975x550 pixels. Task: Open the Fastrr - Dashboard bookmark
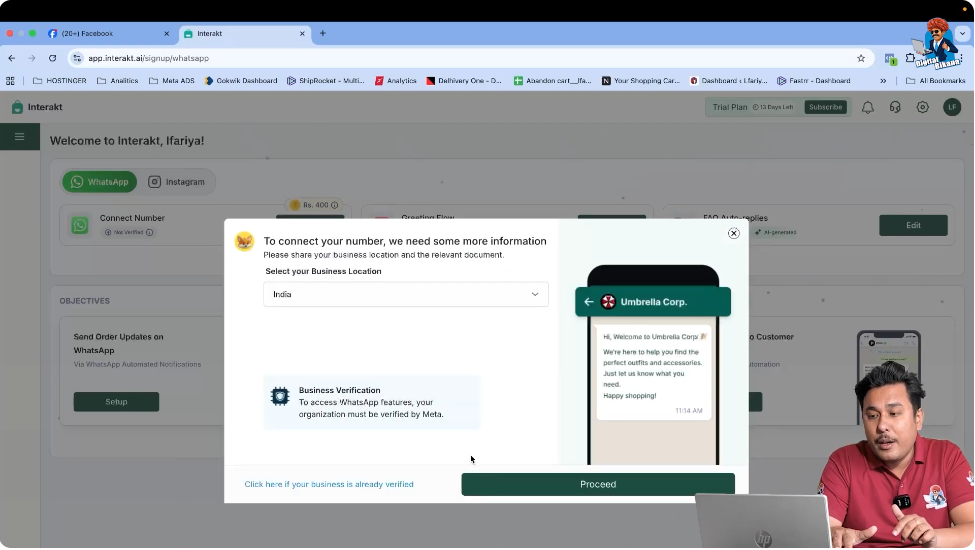tap(813, 81)
